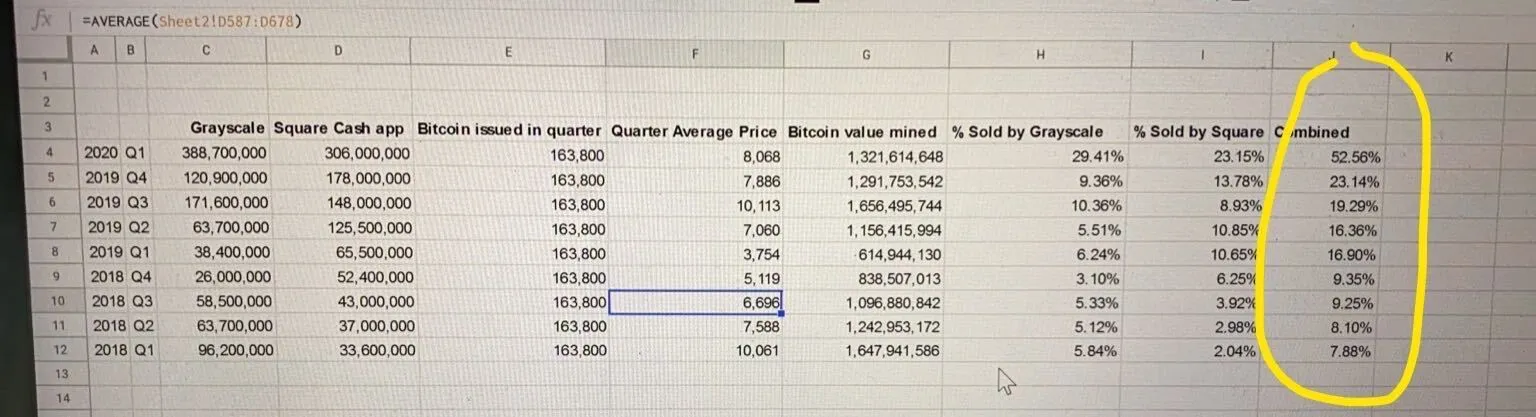Click the Quarter Average Price header
The height and width of the screenshot is (417, 1536).
pos(695,131)
